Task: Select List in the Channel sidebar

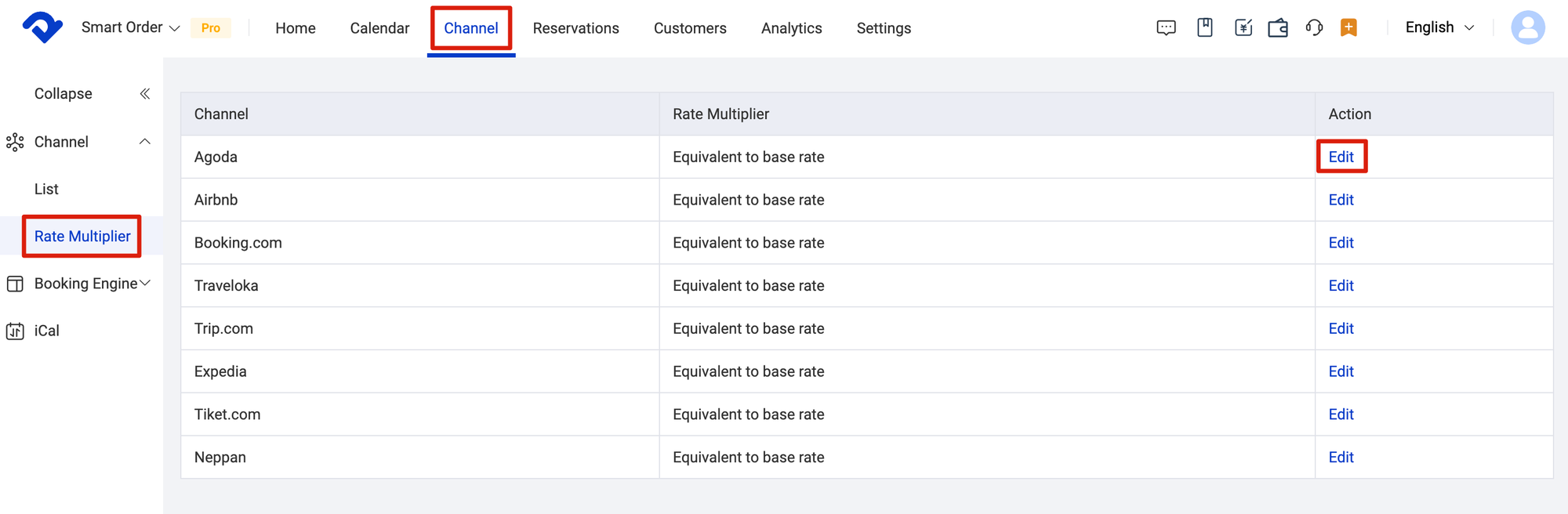Action: [x=46, y=189]
